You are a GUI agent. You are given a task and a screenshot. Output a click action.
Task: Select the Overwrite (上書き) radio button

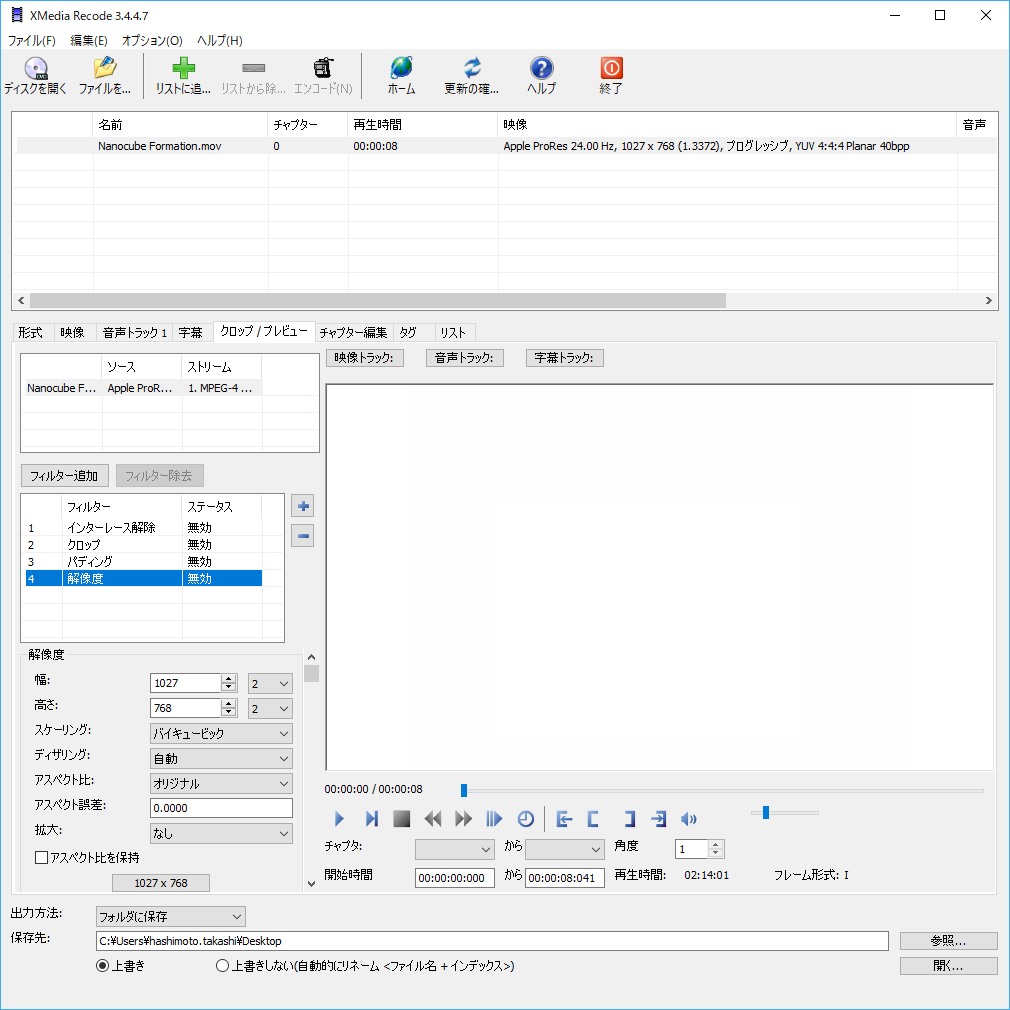[102, 966]
